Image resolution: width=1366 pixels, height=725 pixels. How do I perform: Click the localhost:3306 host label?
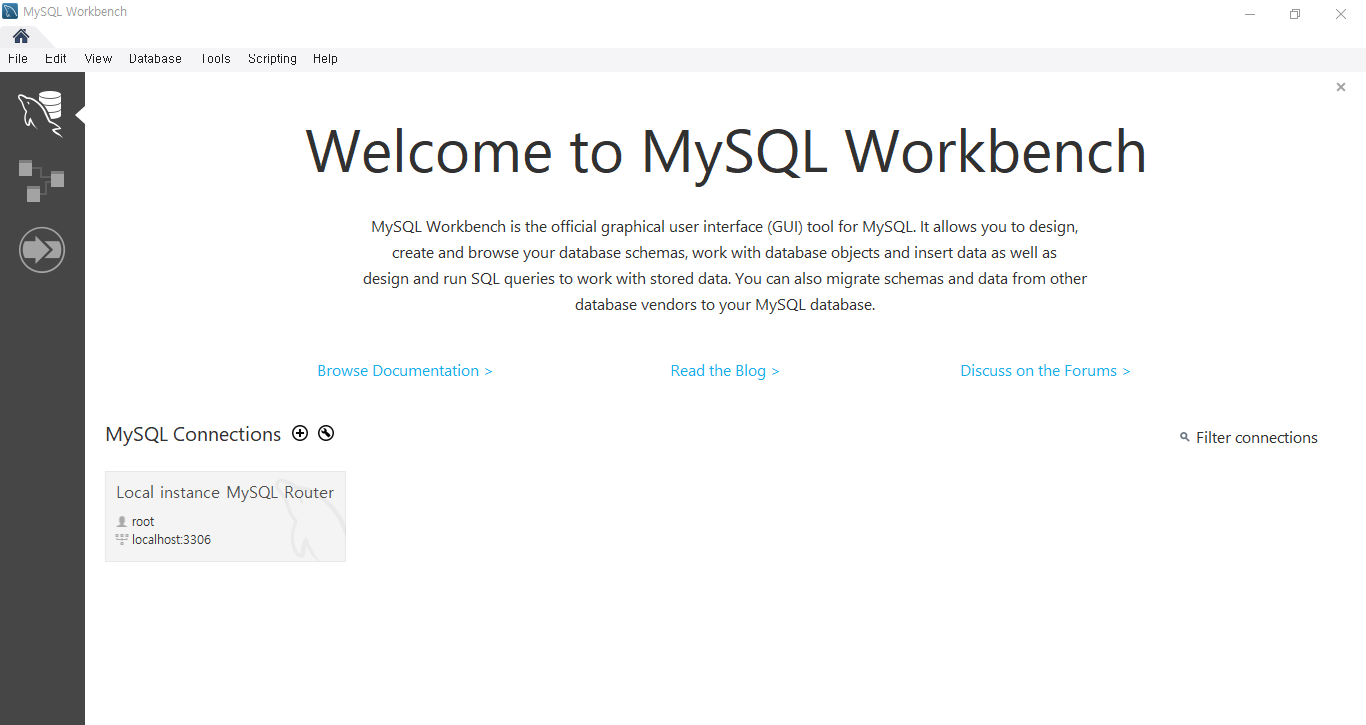171,539
